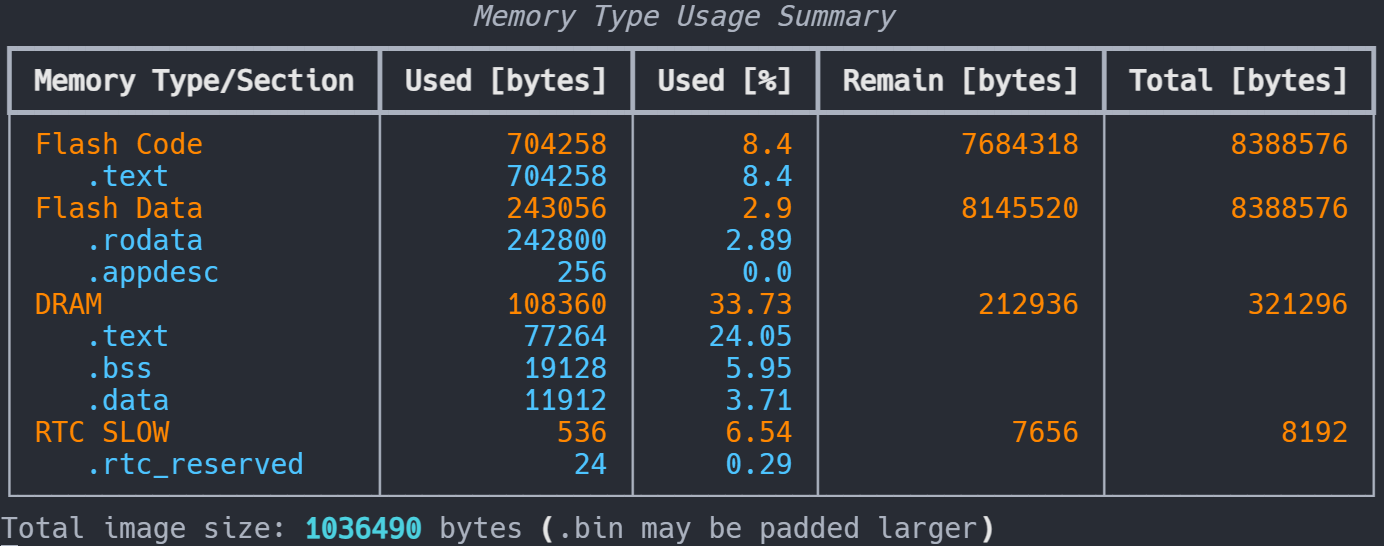
Task: Select the "RTC SLOW" row label
Action: [102, 432]
